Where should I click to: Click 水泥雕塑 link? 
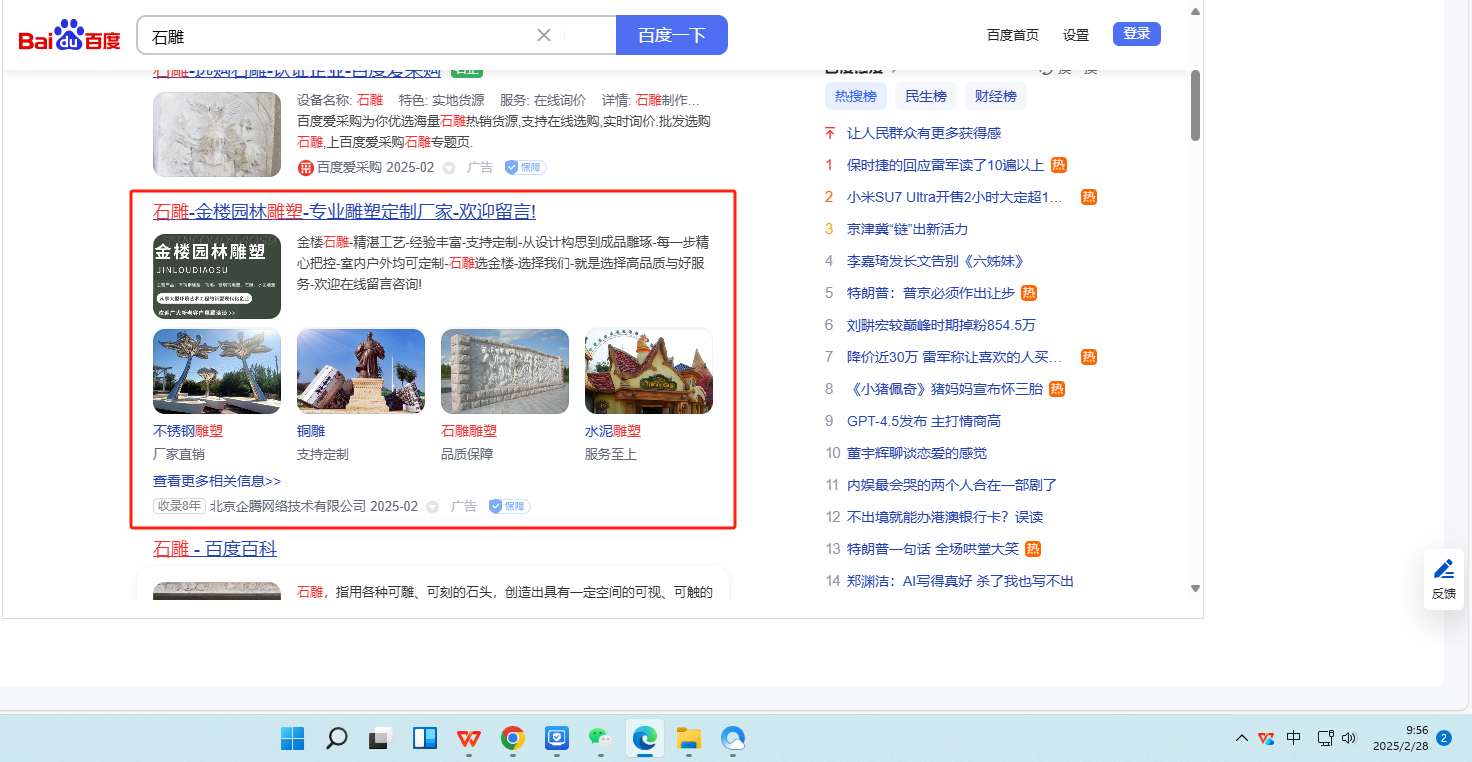click(x=613, y=431)
